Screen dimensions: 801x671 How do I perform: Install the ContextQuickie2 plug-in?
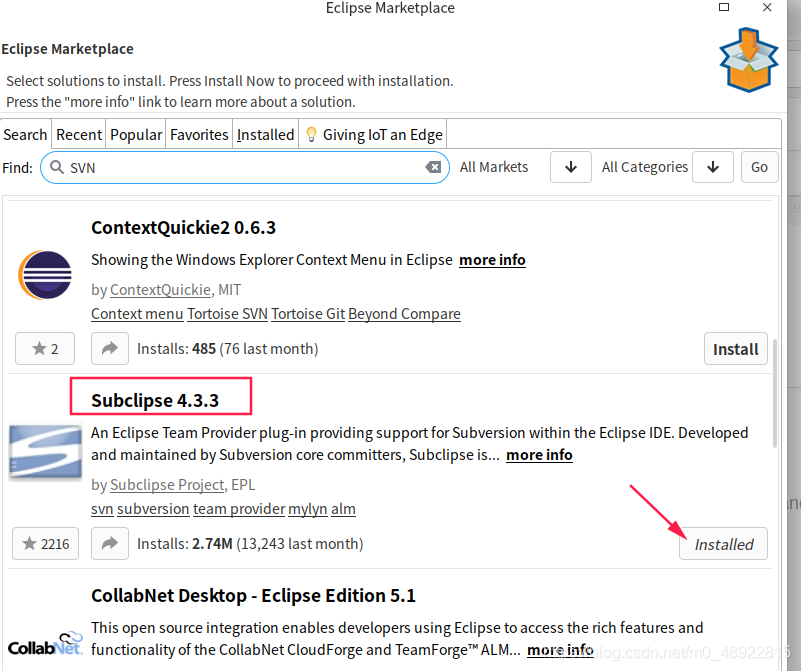coord(735,349)
